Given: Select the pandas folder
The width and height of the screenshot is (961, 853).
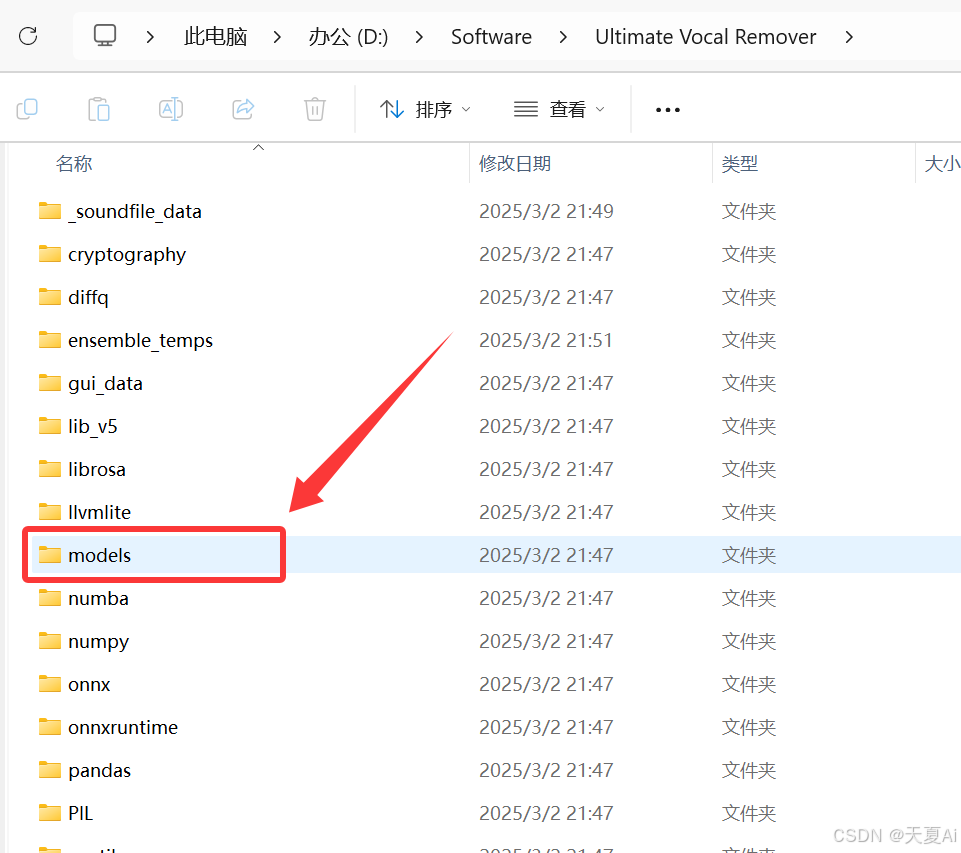Looking at the screenshot, I should (x=99, y=770).
